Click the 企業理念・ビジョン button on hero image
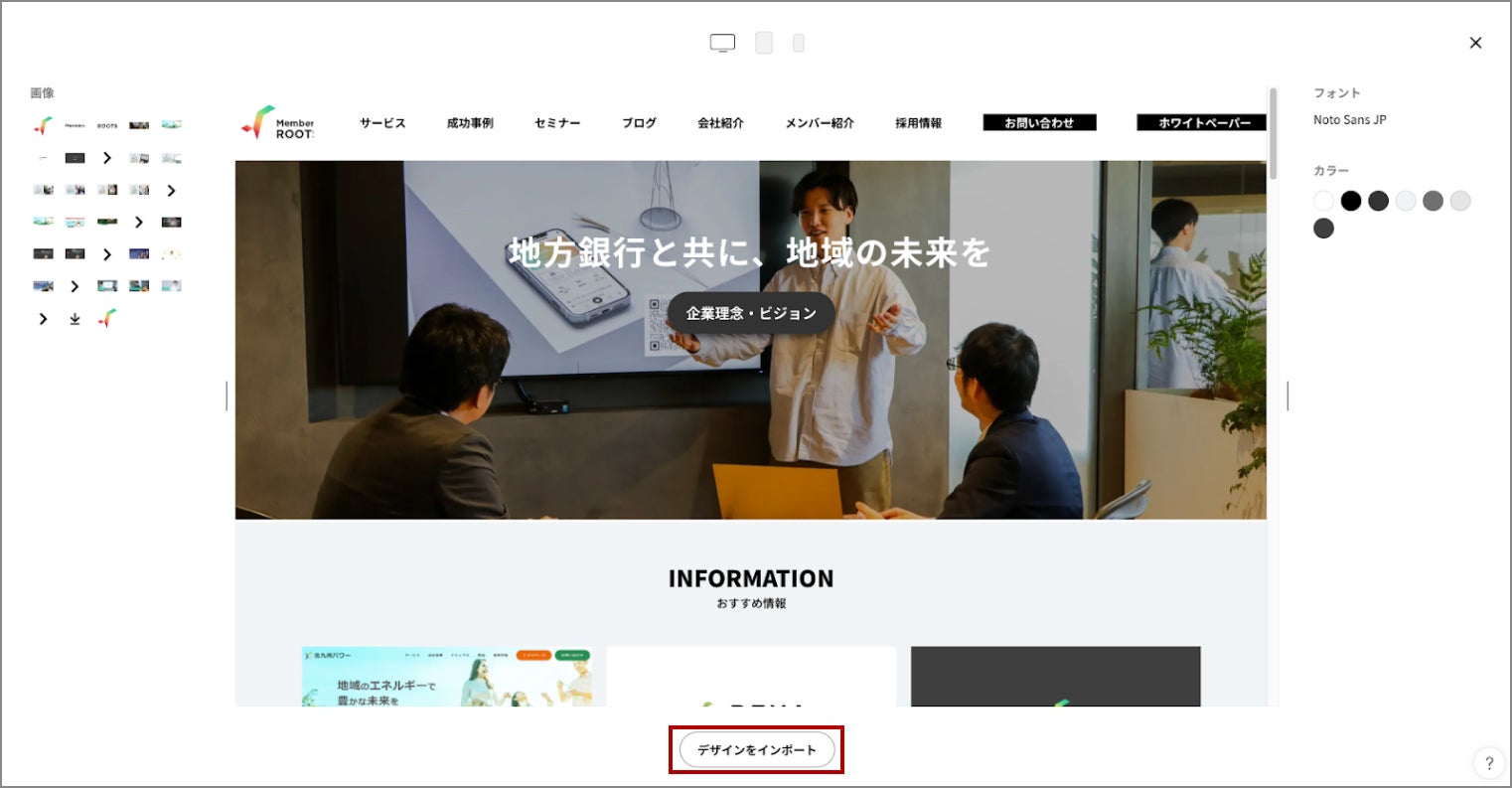 751,313
